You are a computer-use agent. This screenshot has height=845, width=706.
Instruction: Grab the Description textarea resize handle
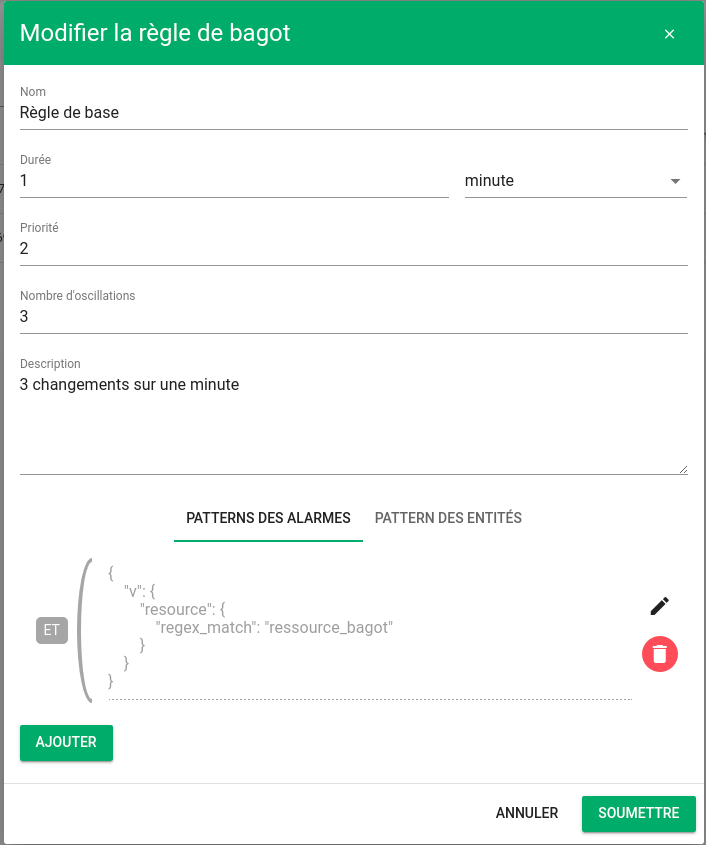[683, 470]
